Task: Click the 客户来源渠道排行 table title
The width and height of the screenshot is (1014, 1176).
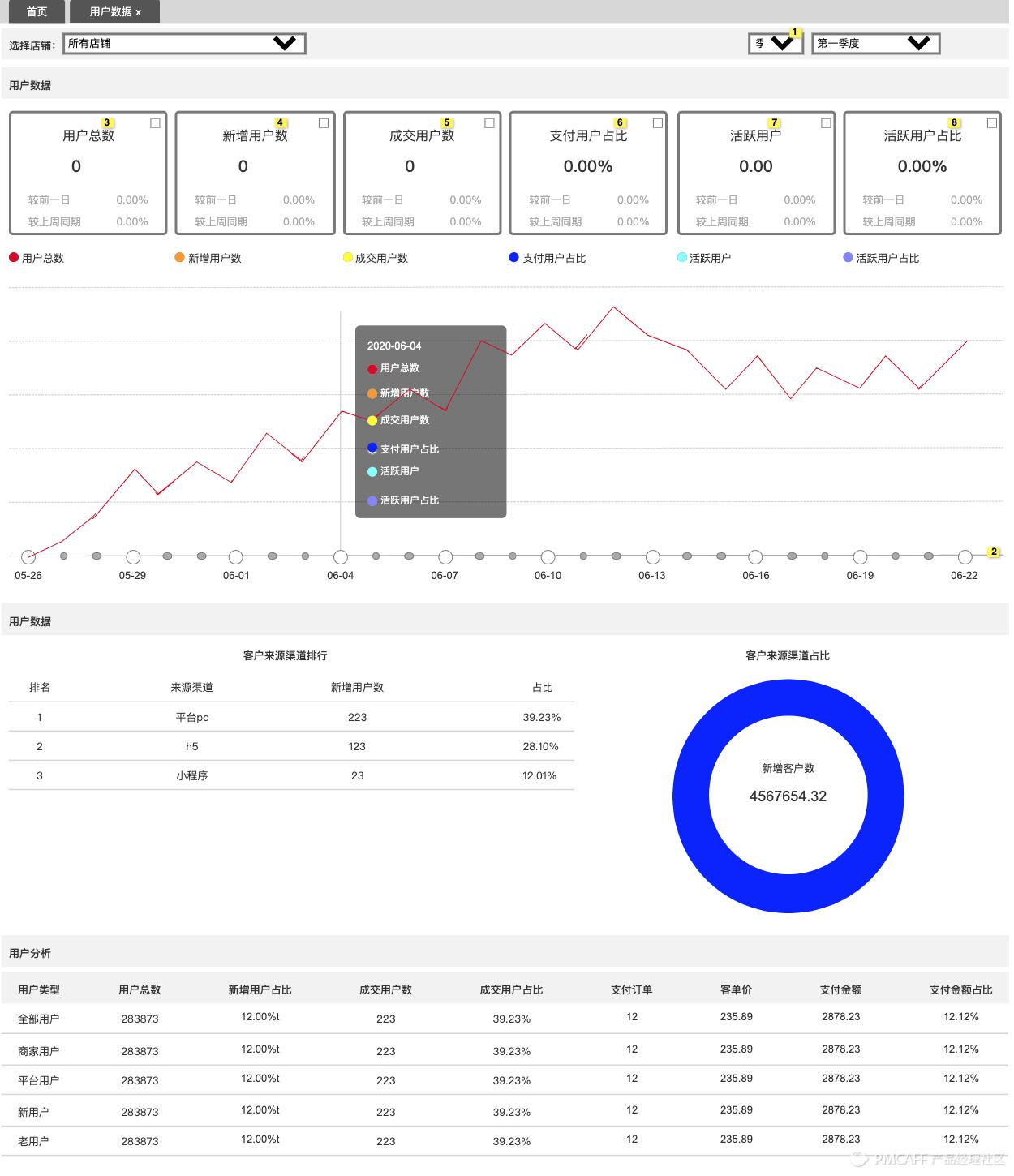Action: (286, 655)
